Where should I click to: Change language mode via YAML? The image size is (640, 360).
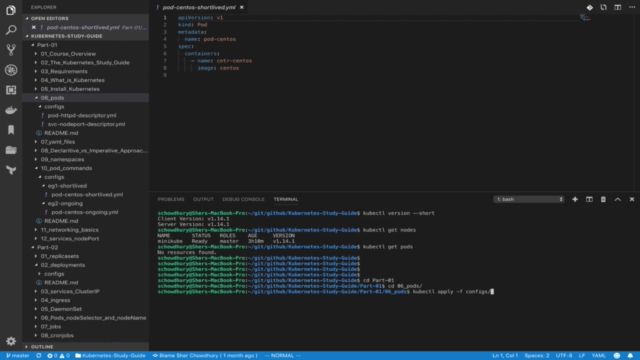[x=598, y=356]
